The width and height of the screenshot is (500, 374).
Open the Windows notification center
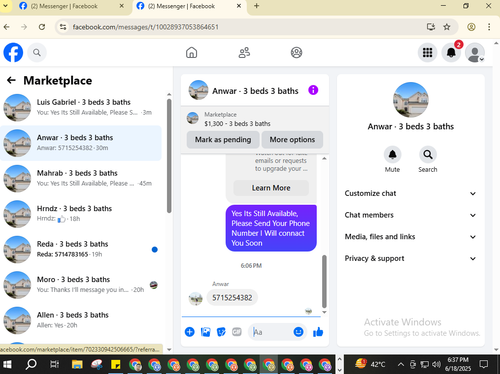click(x=484, y=364)
